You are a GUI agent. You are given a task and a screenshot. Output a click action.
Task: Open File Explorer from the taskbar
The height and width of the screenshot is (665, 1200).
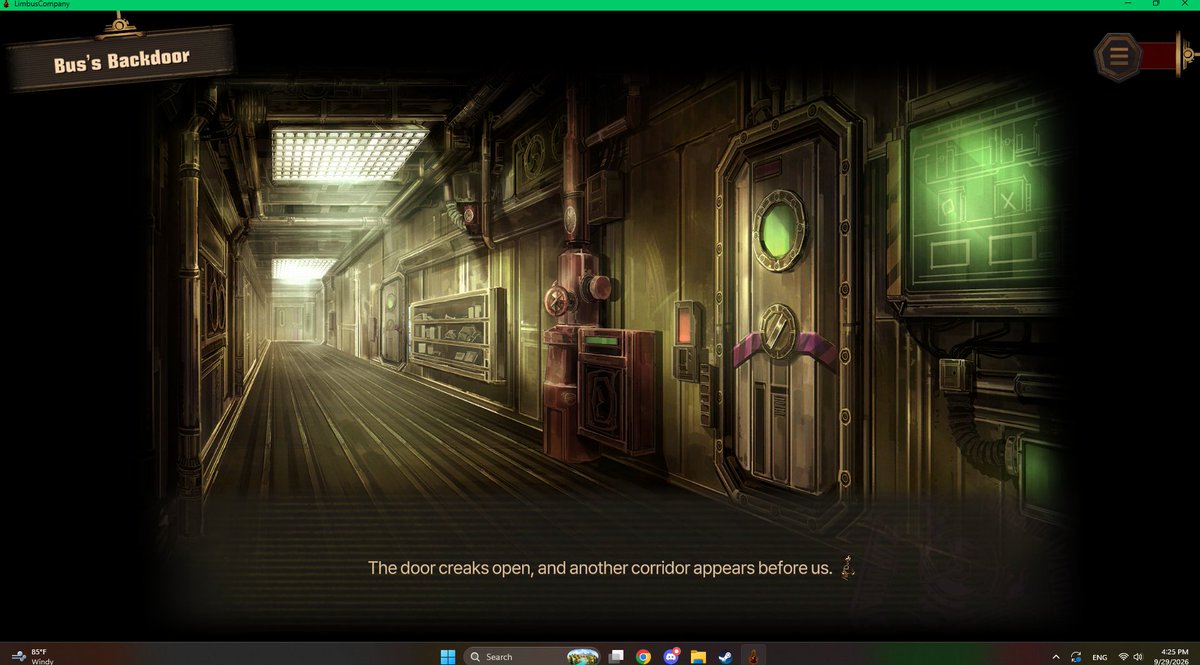coord(699,656)
